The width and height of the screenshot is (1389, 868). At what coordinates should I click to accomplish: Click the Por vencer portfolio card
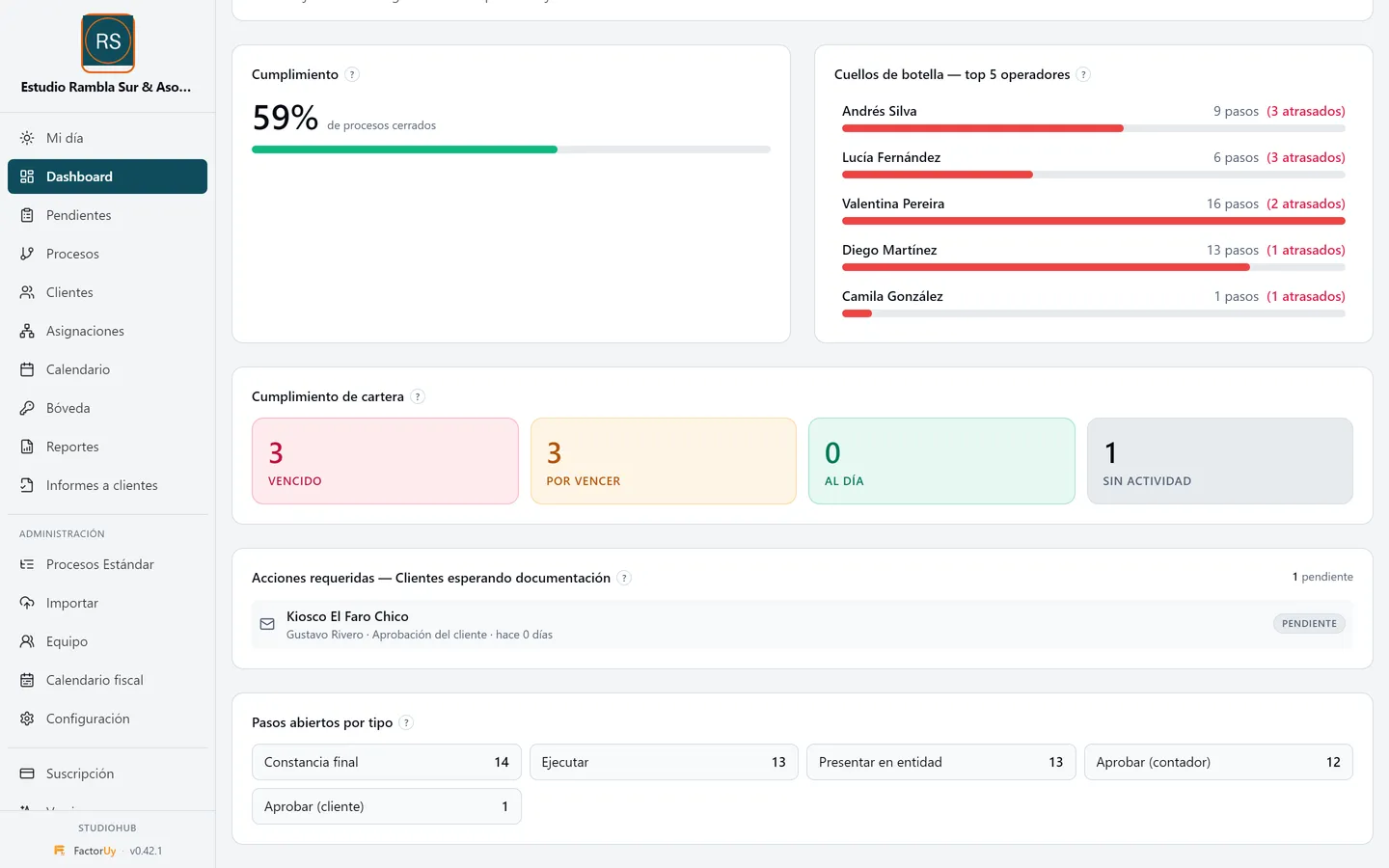[664, 461]
